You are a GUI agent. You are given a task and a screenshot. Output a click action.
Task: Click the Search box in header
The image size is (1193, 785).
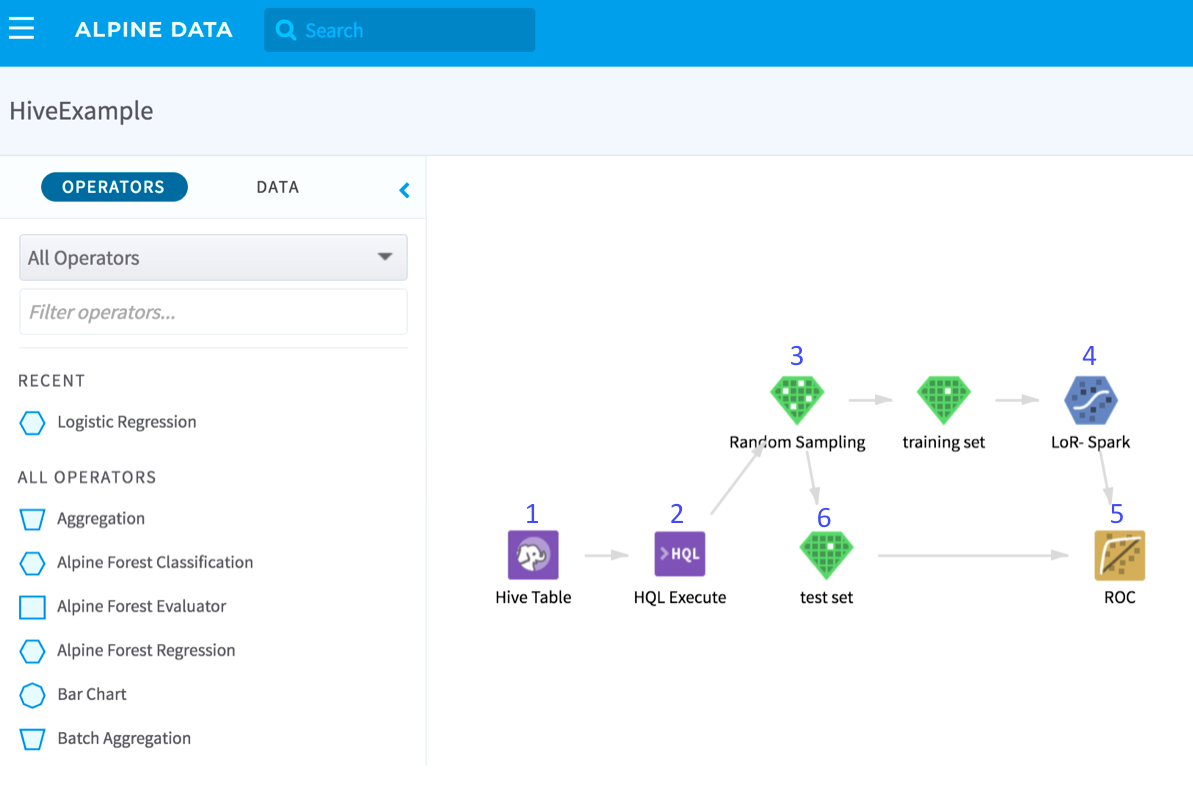[400, 30]
